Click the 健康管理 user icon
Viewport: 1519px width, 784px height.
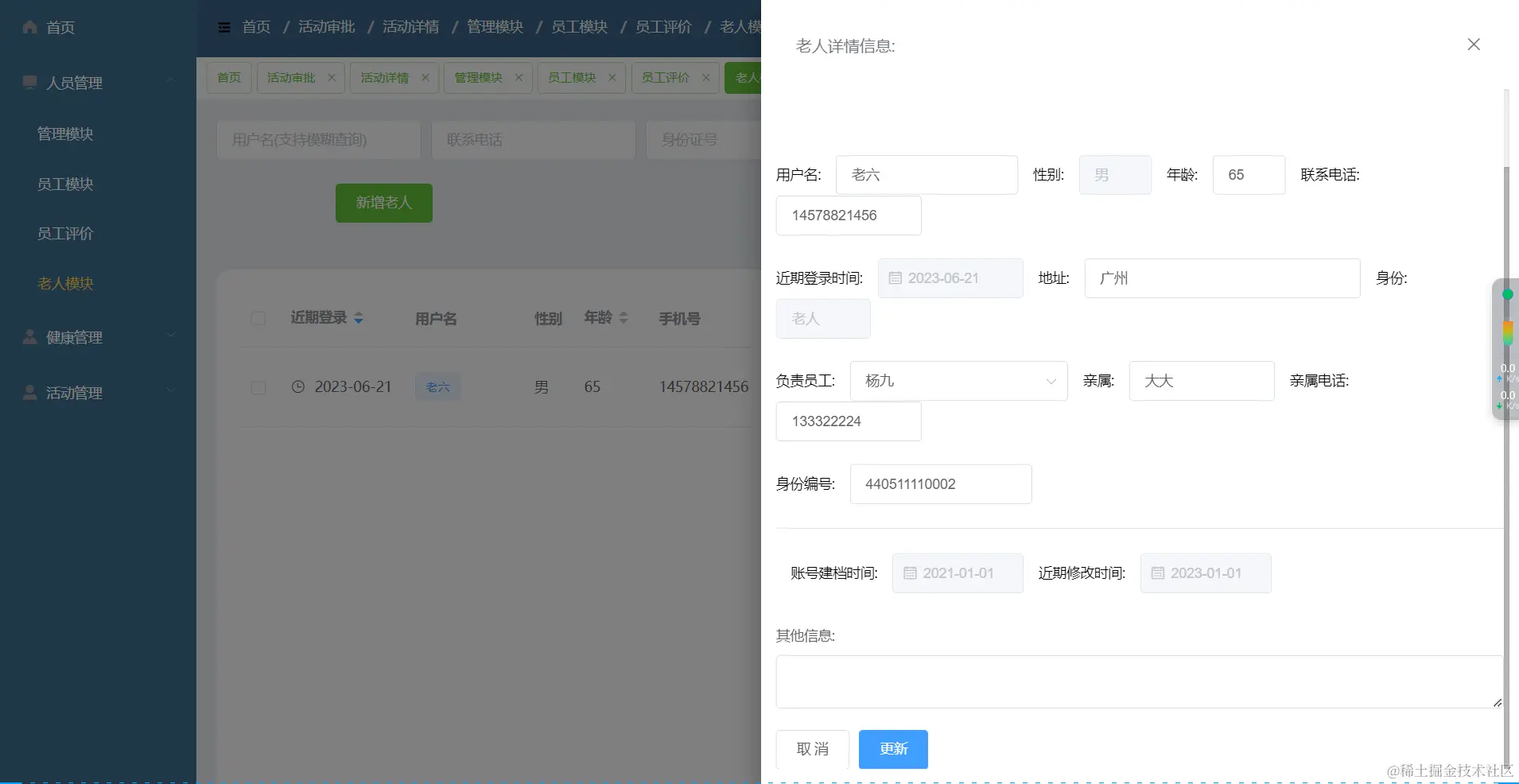30,337
